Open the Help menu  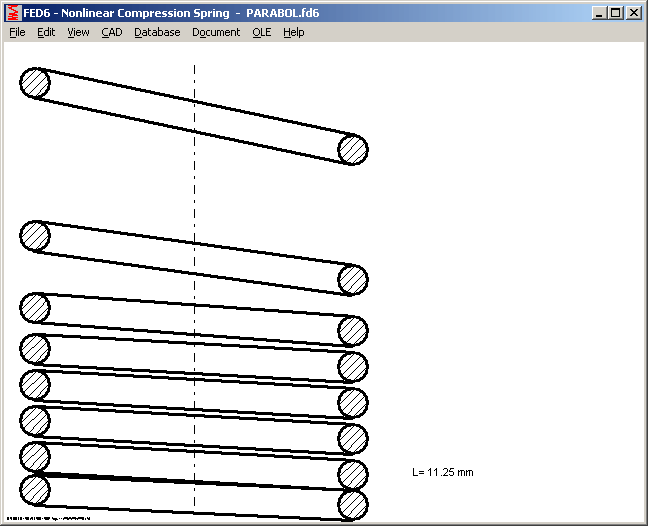tap(293, 32)
